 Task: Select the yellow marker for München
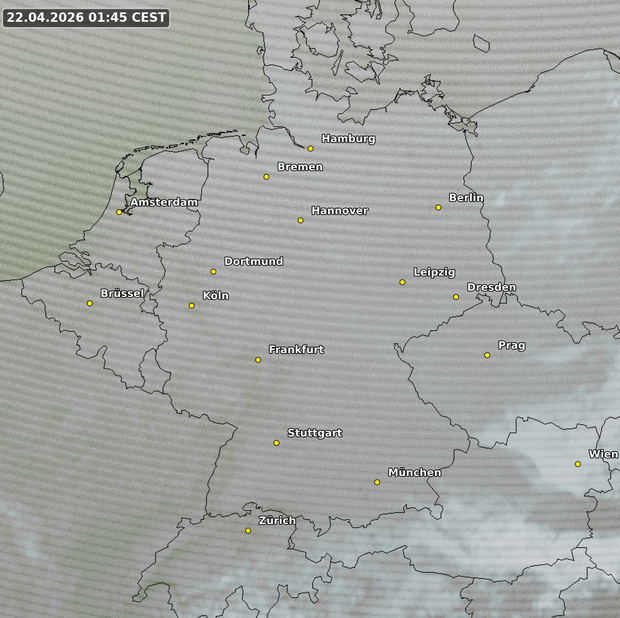pyautogui.click(x=377, y=483)
